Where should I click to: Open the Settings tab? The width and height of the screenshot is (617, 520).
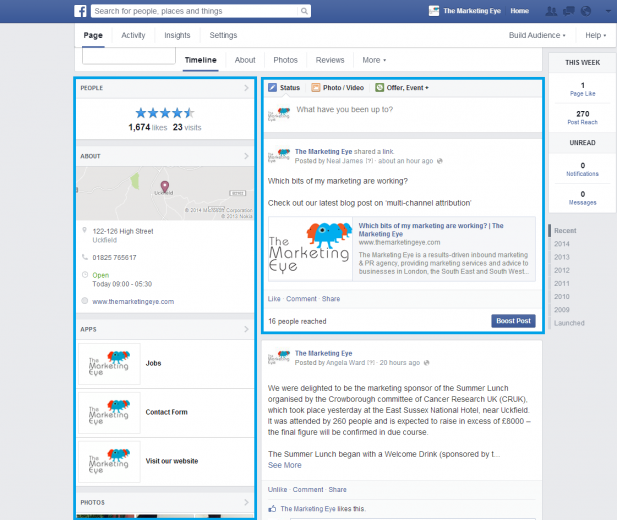click(223, 35)
